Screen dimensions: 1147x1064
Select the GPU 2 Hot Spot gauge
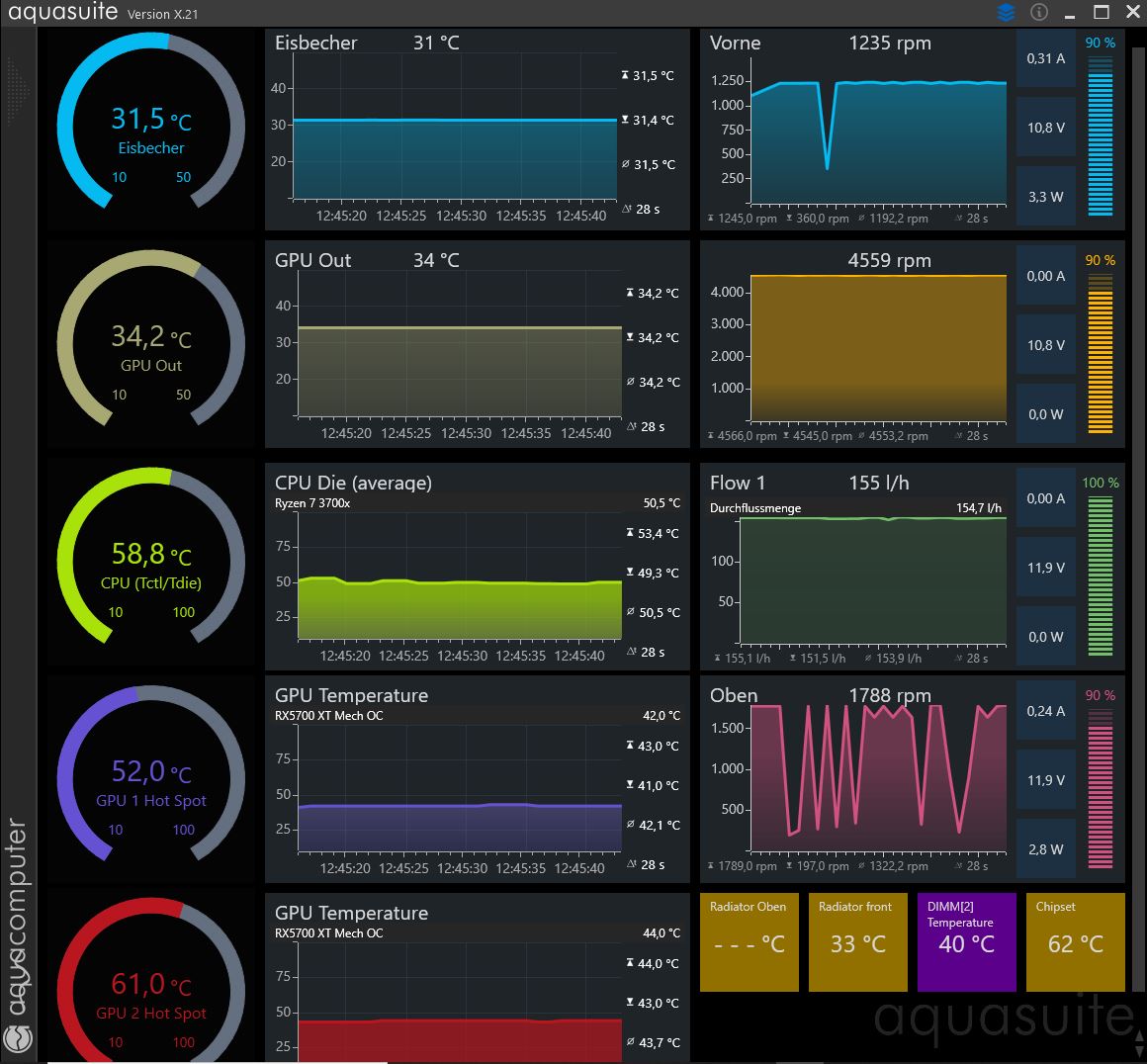(x=150, y=981)
